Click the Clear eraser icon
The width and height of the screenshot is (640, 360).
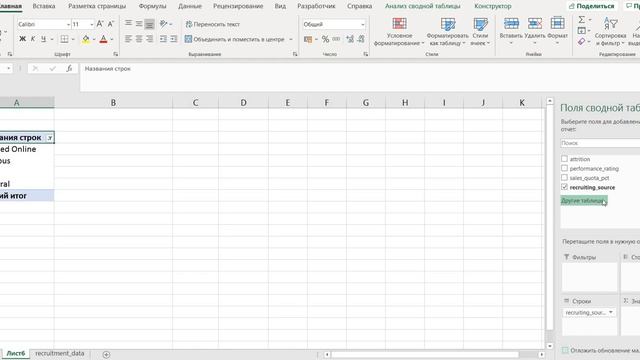click(x=582, y=41)
